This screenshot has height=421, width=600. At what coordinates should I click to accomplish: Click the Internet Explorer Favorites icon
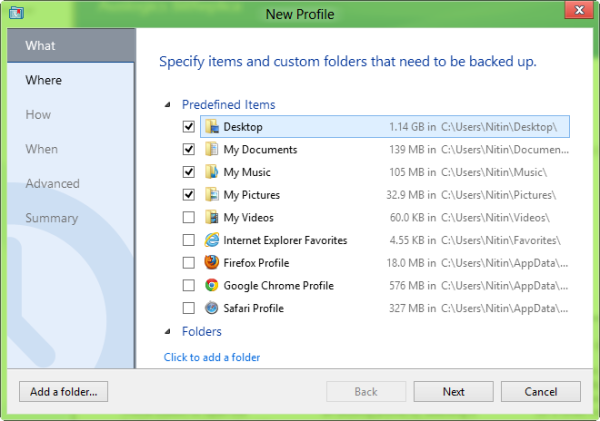[x=212, y=240]
